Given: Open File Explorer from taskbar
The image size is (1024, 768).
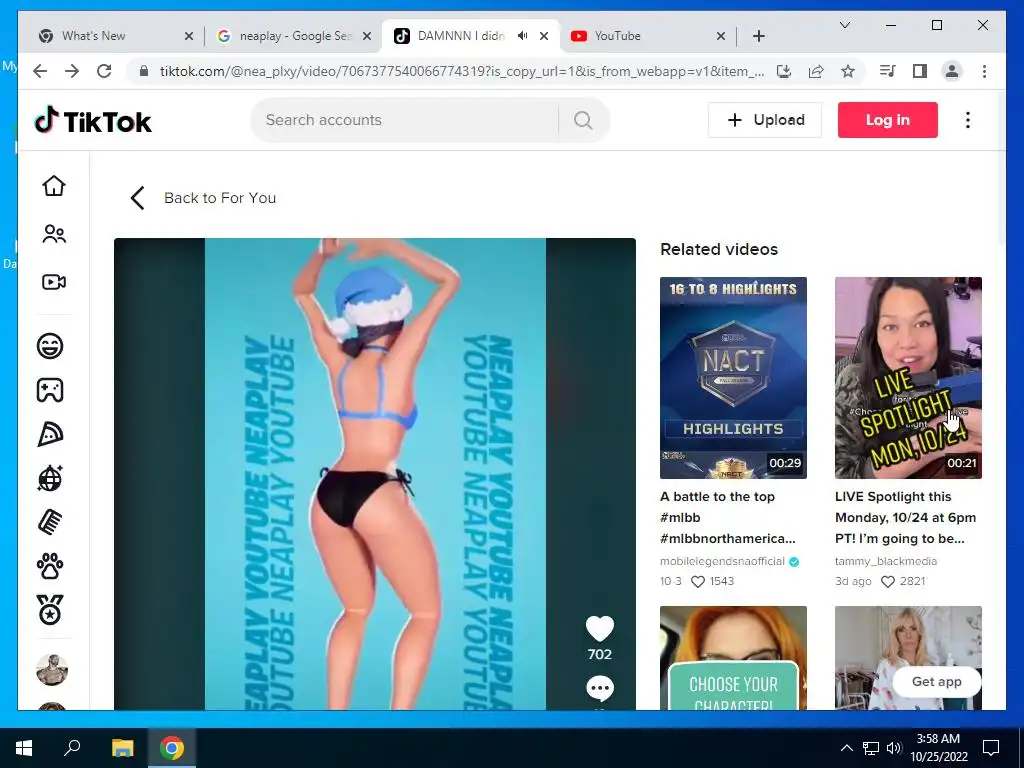Looking at the screenshot, I should tap(122, 748).
